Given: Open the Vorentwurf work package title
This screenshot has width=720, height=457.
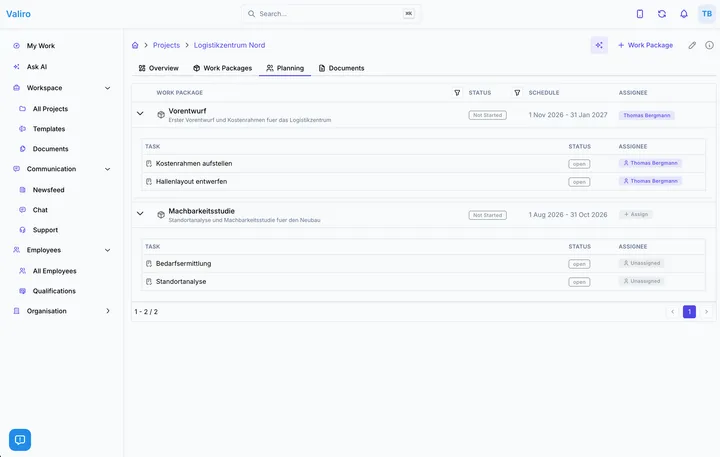Looking at the screenshot, I should [x=187, y=111].
